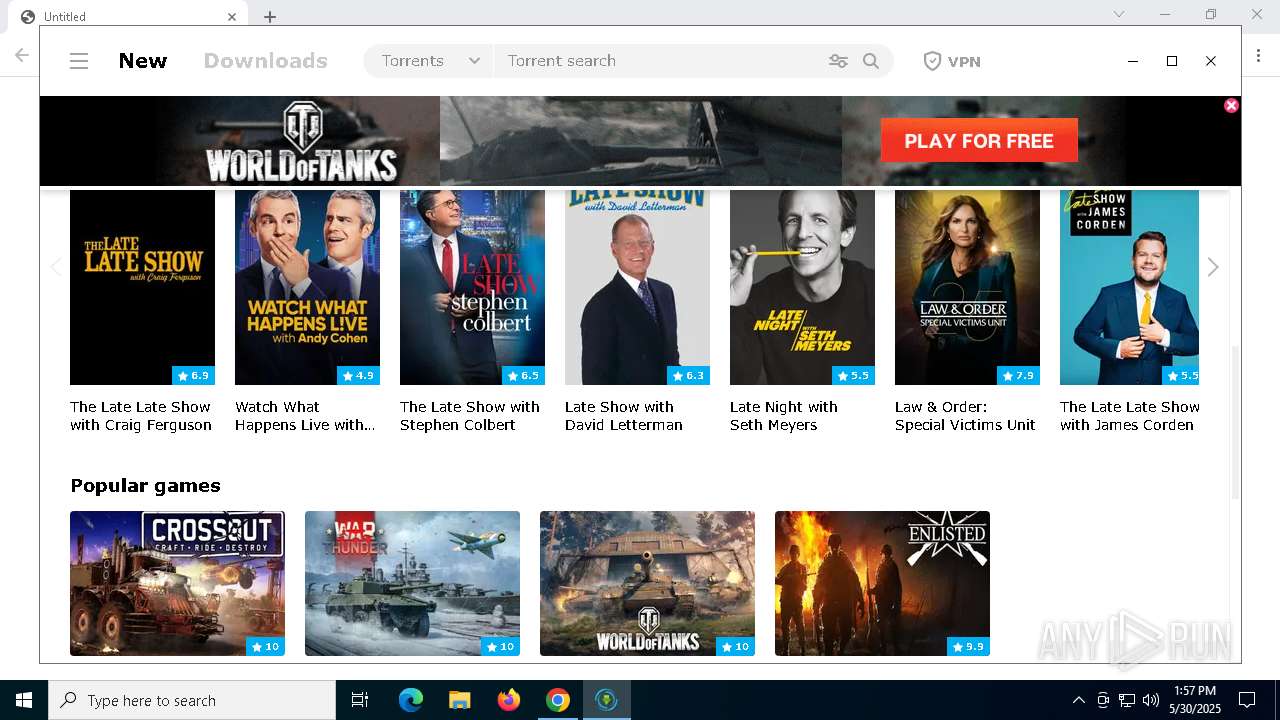The height and width of the screenshot is (720, 1280).
Task: Click title 'The Late Show with Stephen Colbert'
Action: pyautogui.click(x=470, y=416)
